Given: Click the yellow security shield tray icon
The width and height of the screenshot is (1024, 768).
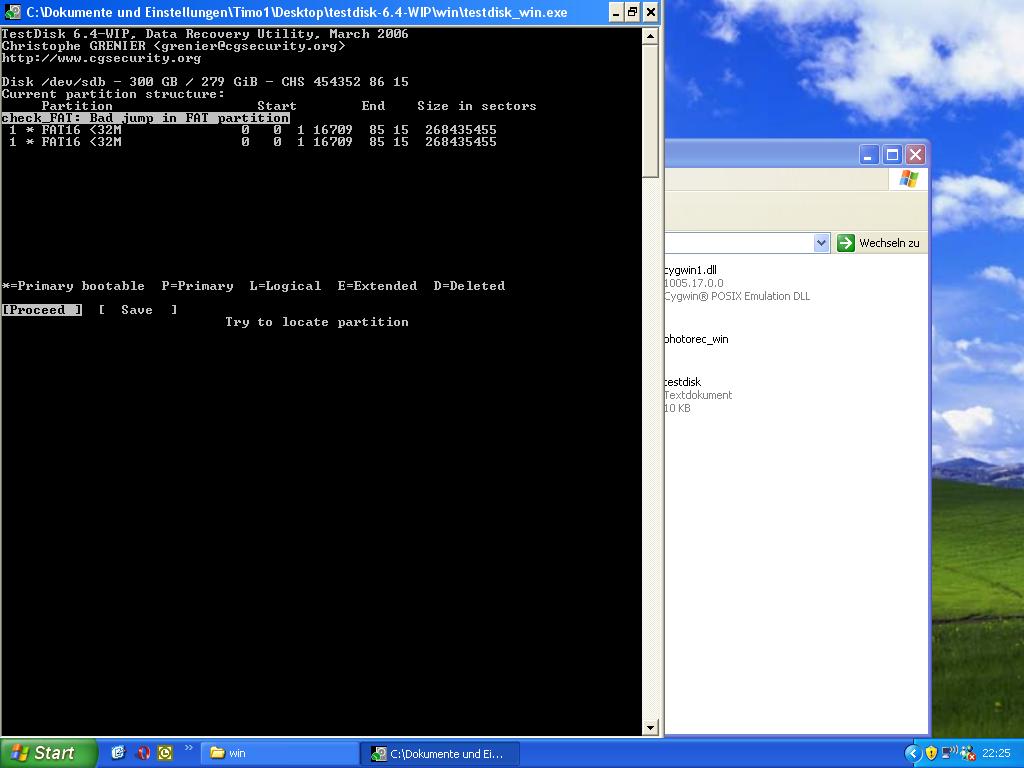Looking at the screenshot, I should [931, 754].
